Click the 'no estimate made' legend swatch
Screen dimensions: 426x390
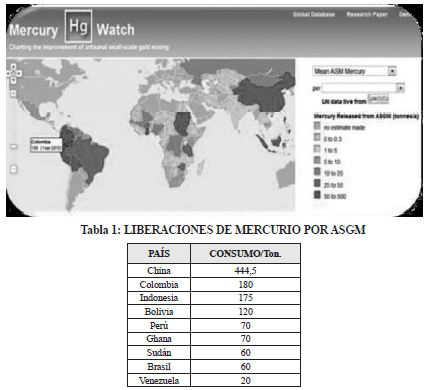(317, 126)
